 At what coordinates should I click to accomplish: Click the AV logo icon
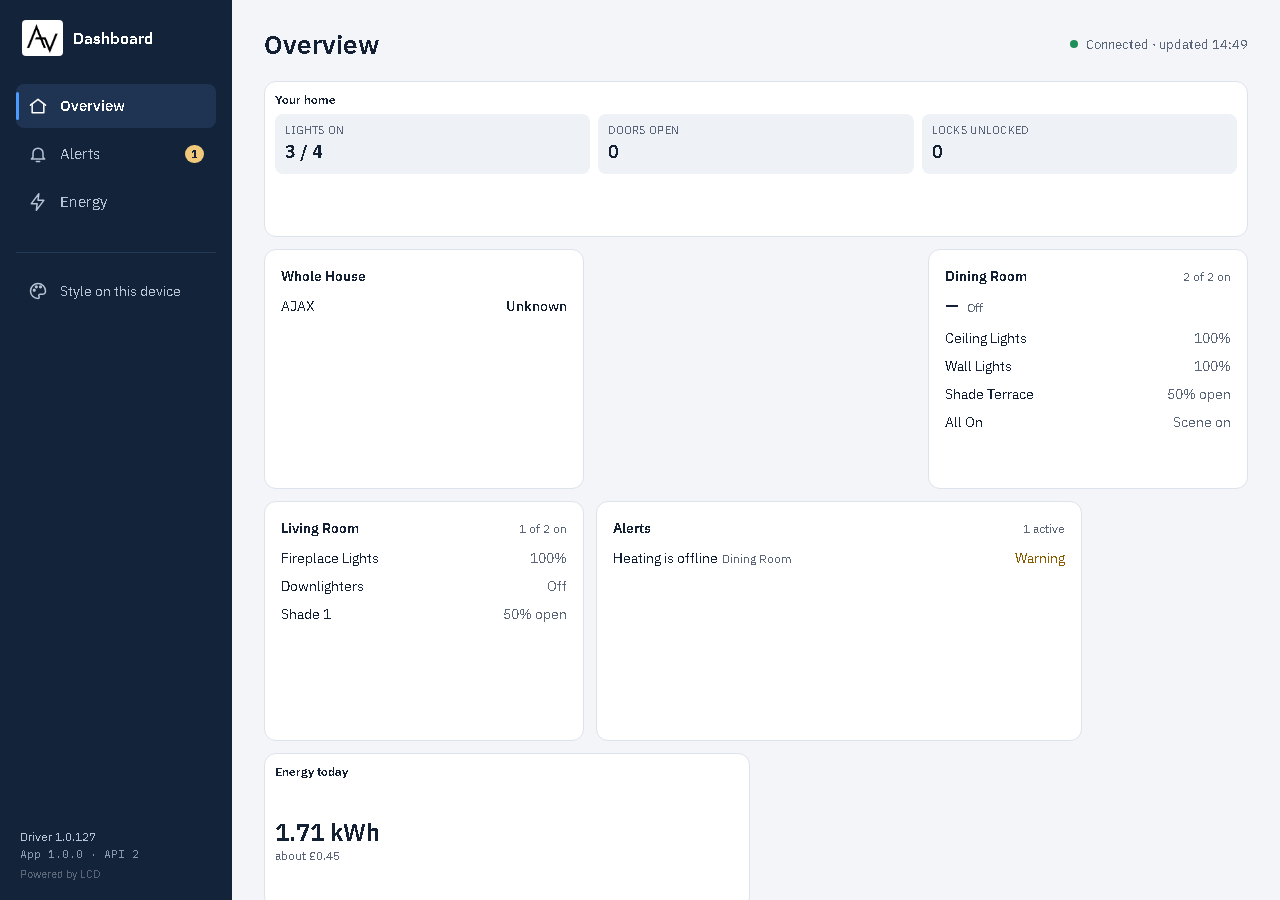(x=42, y=38)
